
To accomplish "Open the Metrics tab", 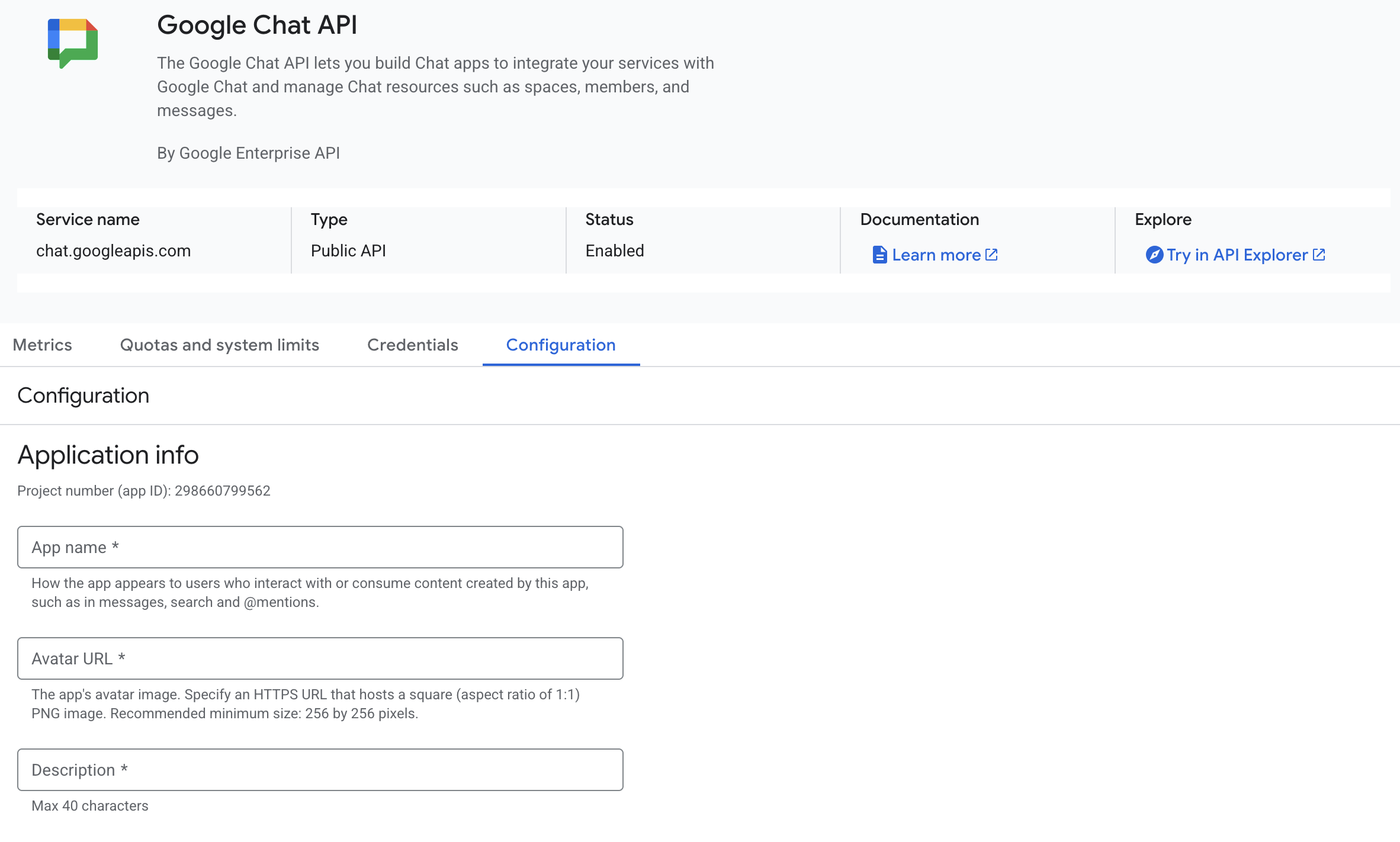I will click(43, 345).
